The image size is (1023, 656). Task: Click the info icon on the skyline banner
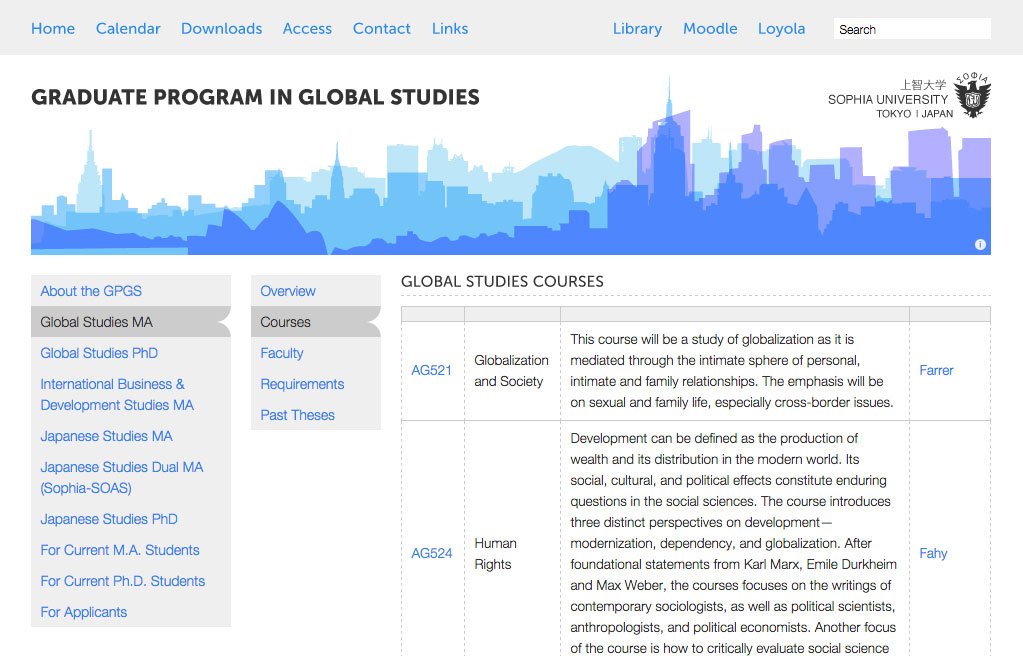click(x=980, y=244)
